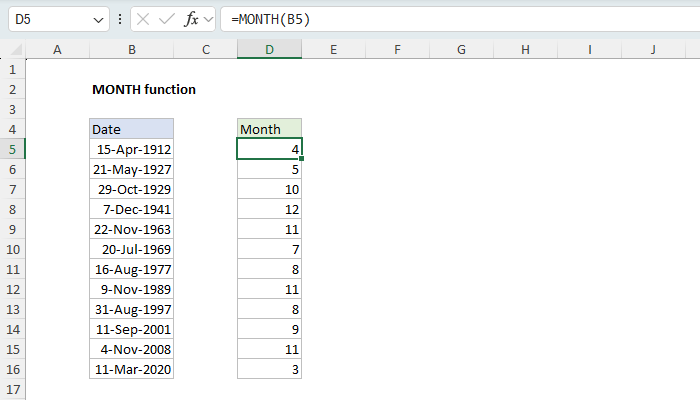Screen dimensions: 700x400
Task: Click cell containing 20-Jul-1969
Action: (x=131, y=249)
